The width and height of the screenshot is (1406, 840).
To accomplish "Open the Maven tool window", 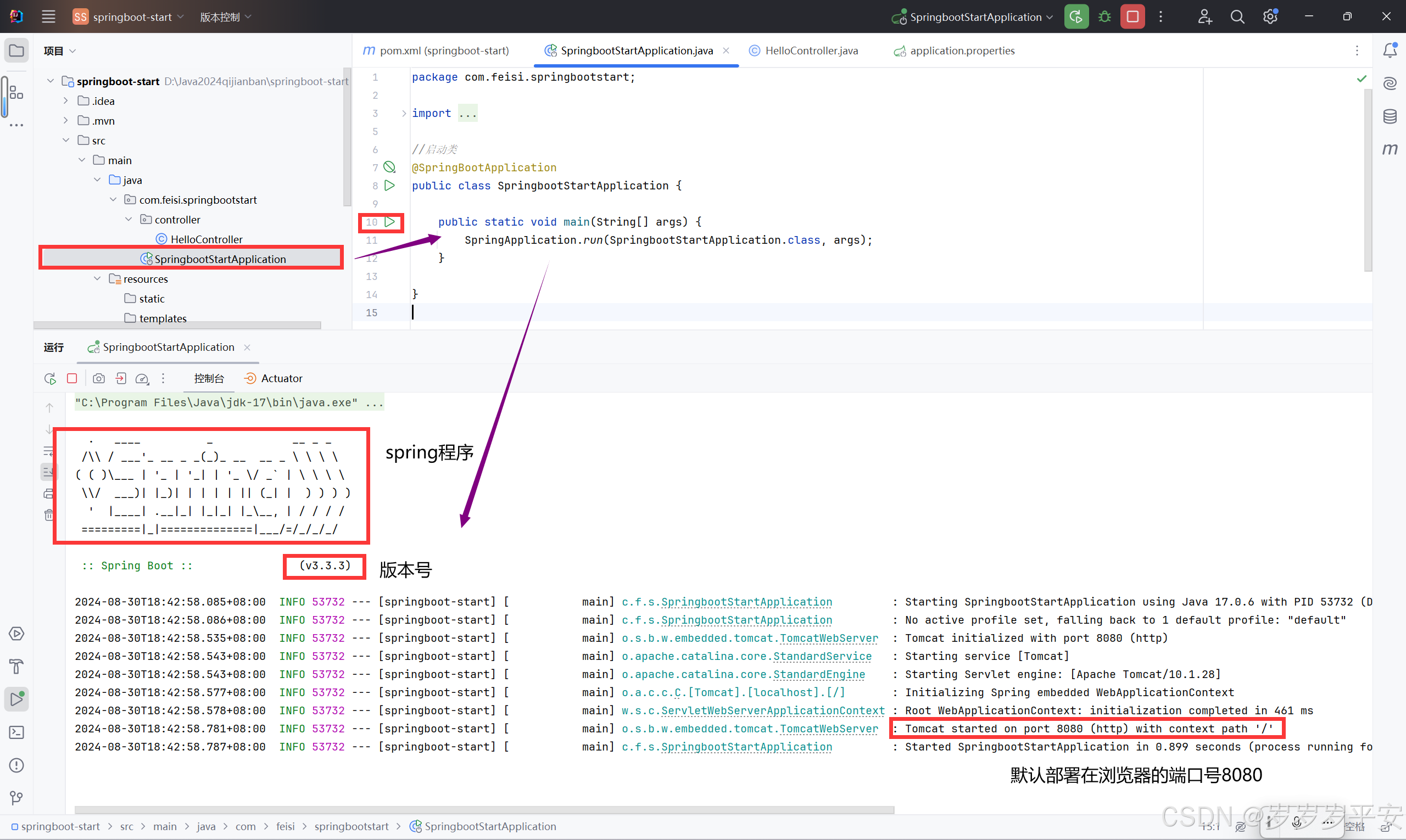I will (x=1390, y=149).
